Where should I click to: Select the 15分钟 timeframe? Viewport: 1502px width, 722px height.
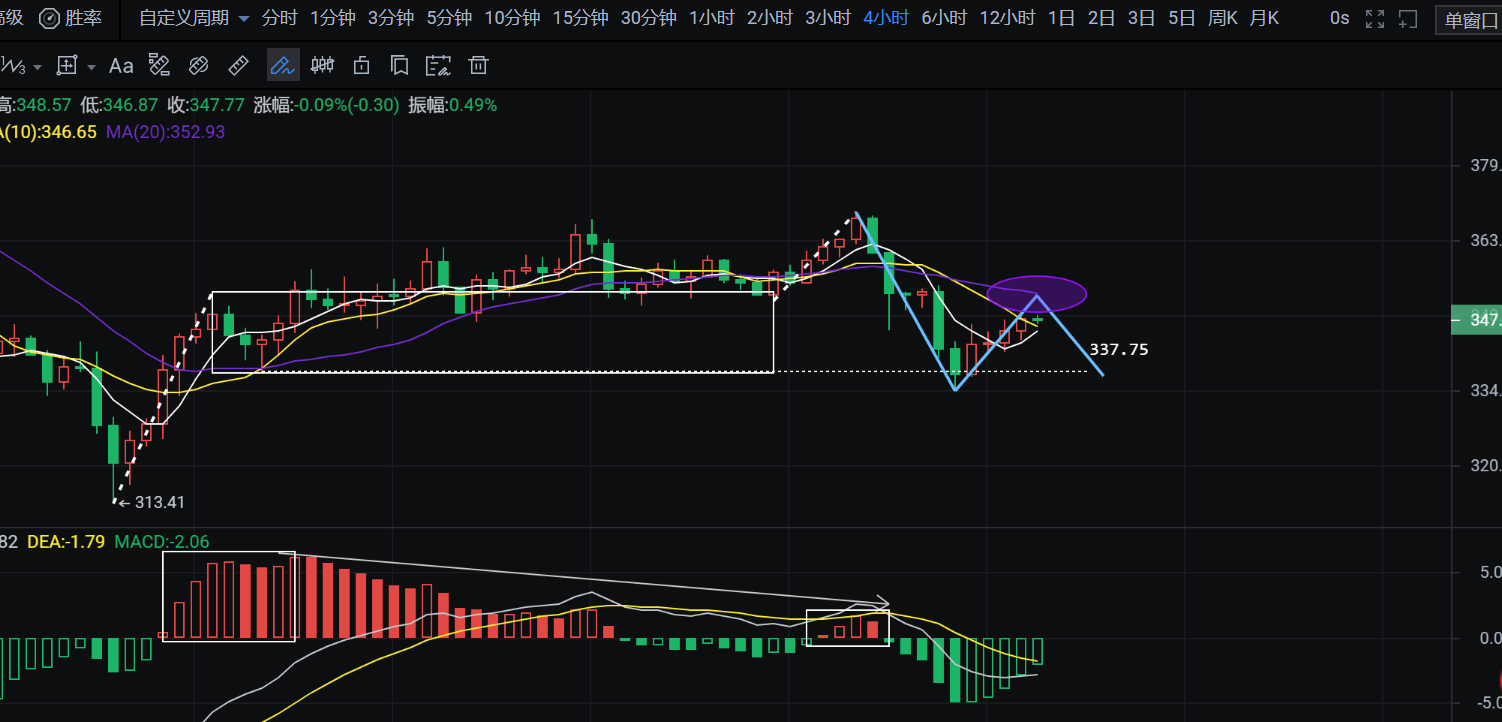pos(580,18)
